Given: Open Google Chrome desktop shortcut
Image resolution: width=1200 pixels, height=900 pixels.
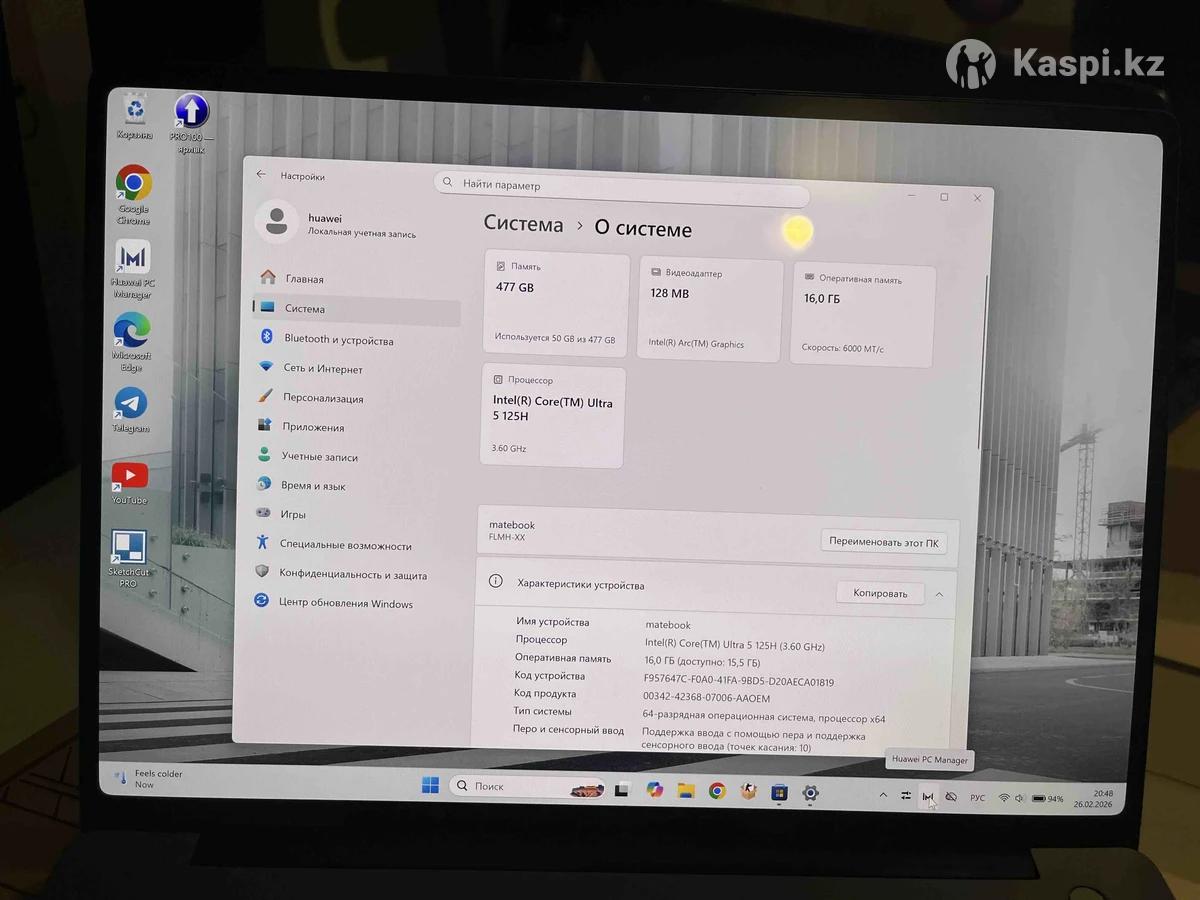Looking at the screenshot, I should 133,185.
